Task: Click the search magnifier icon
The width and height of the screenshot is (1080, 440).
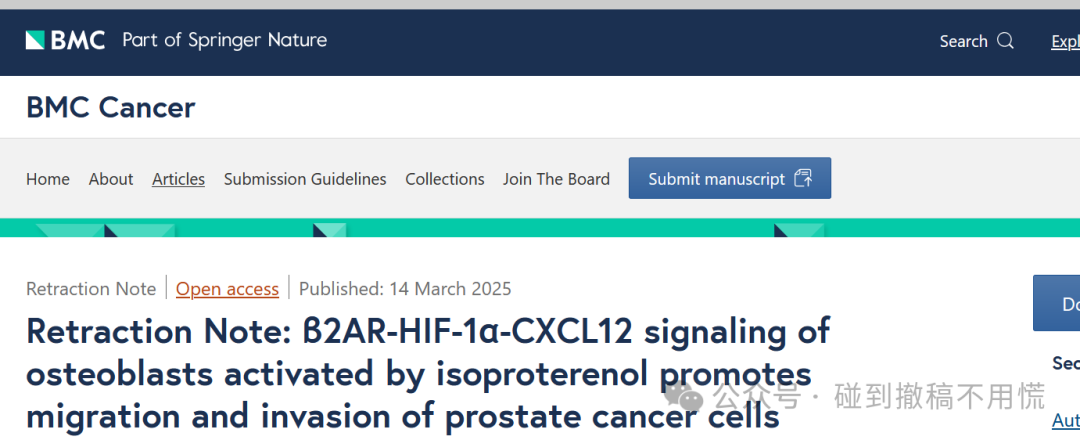Action: click(1006, 41)
